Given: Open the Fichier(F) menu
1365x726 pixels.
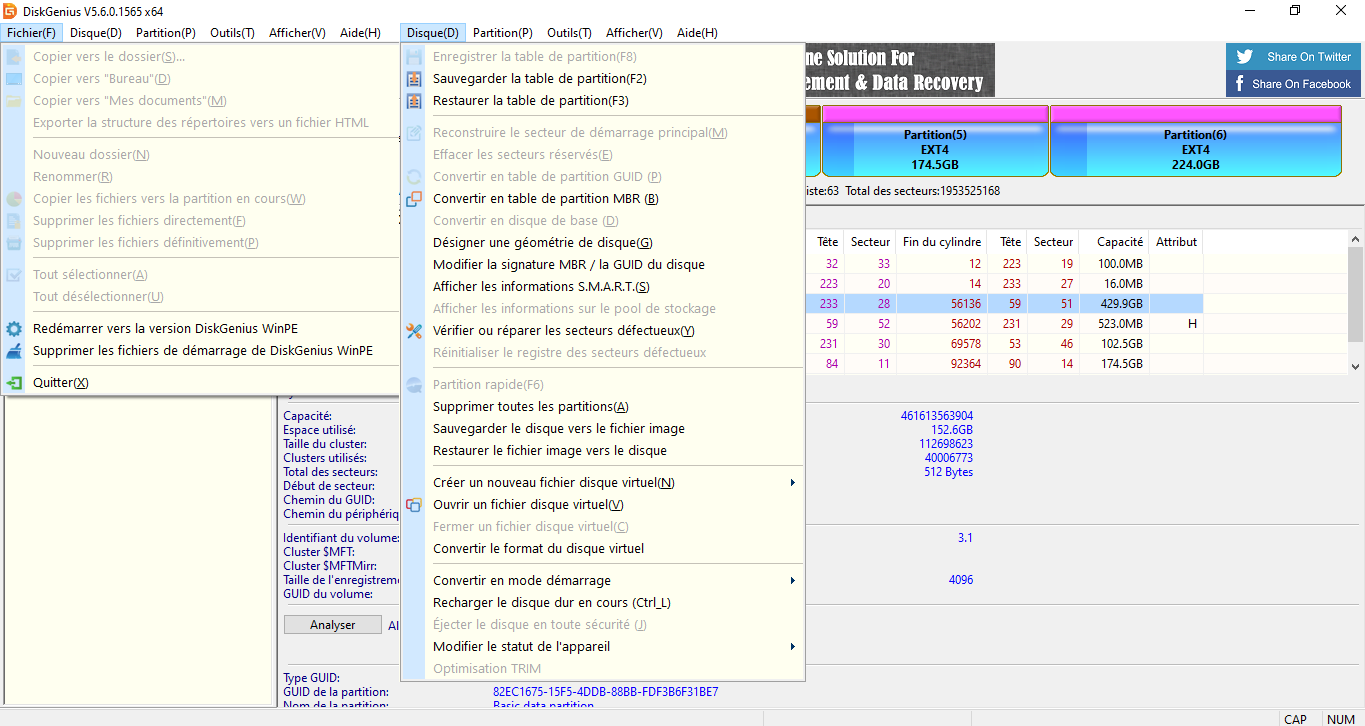Looking at the screenshot, I should 31,33.
